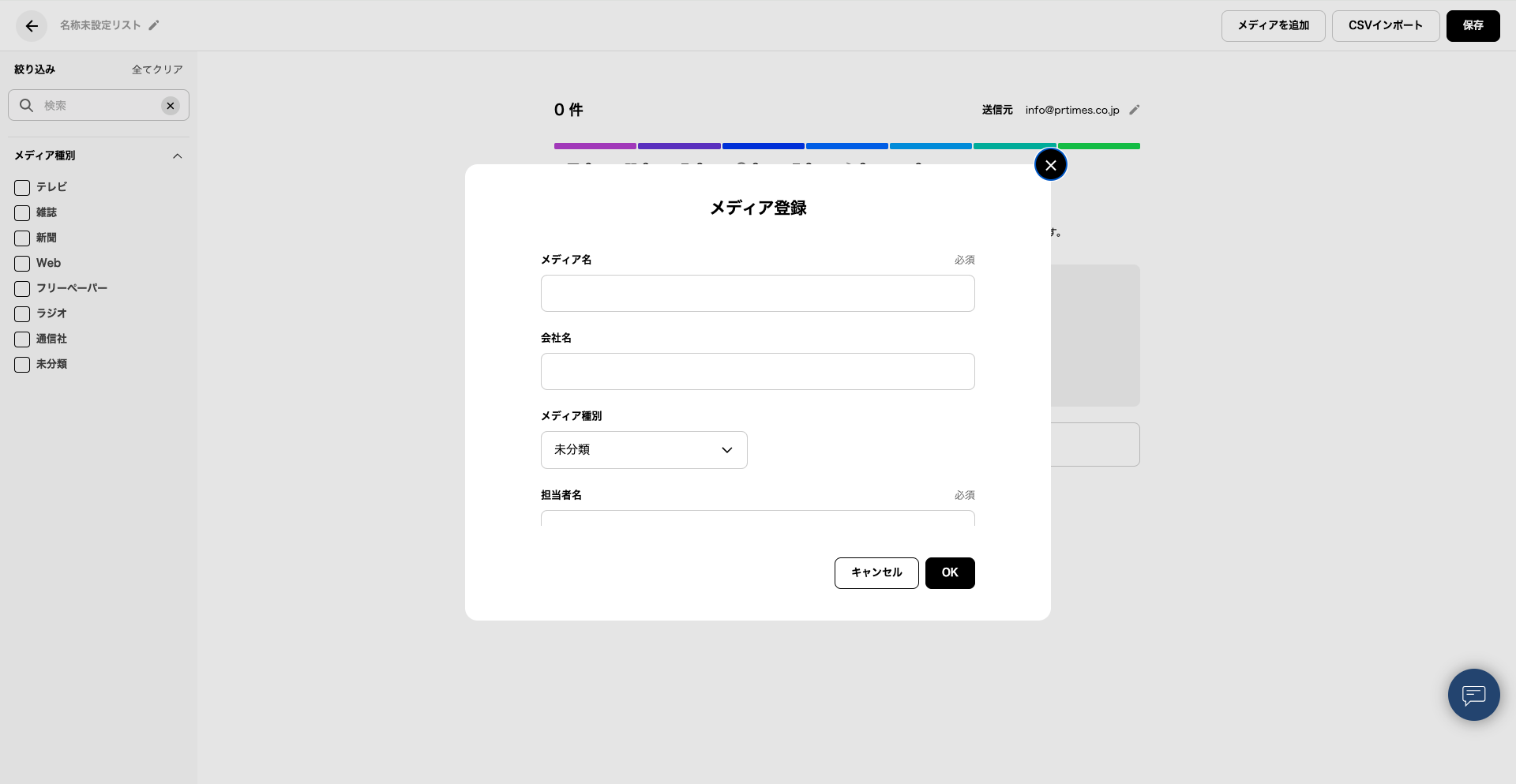The width and height of the screenshot is (1516, 784).
Task: Close the media registration dialog
Action: pos(1050,165)
